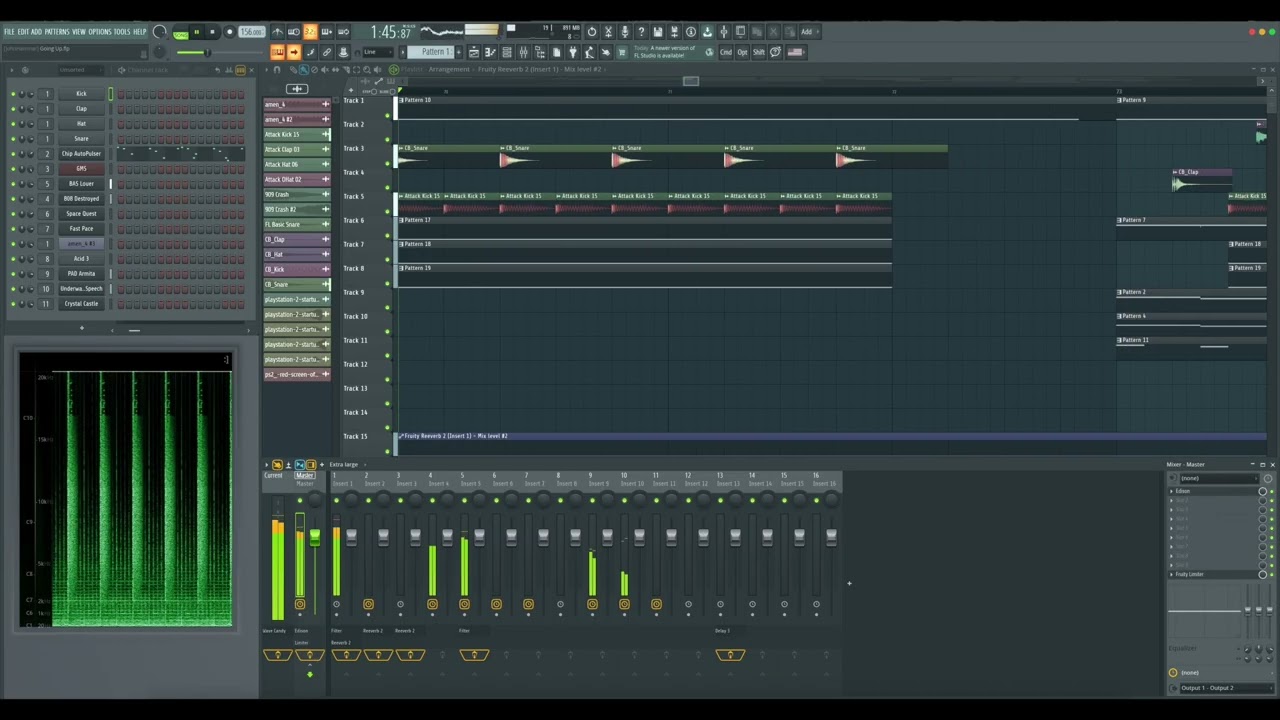The image size is (1280, 720).
Task: Click the loop recording icon in top toolbar
Action: 343,31
